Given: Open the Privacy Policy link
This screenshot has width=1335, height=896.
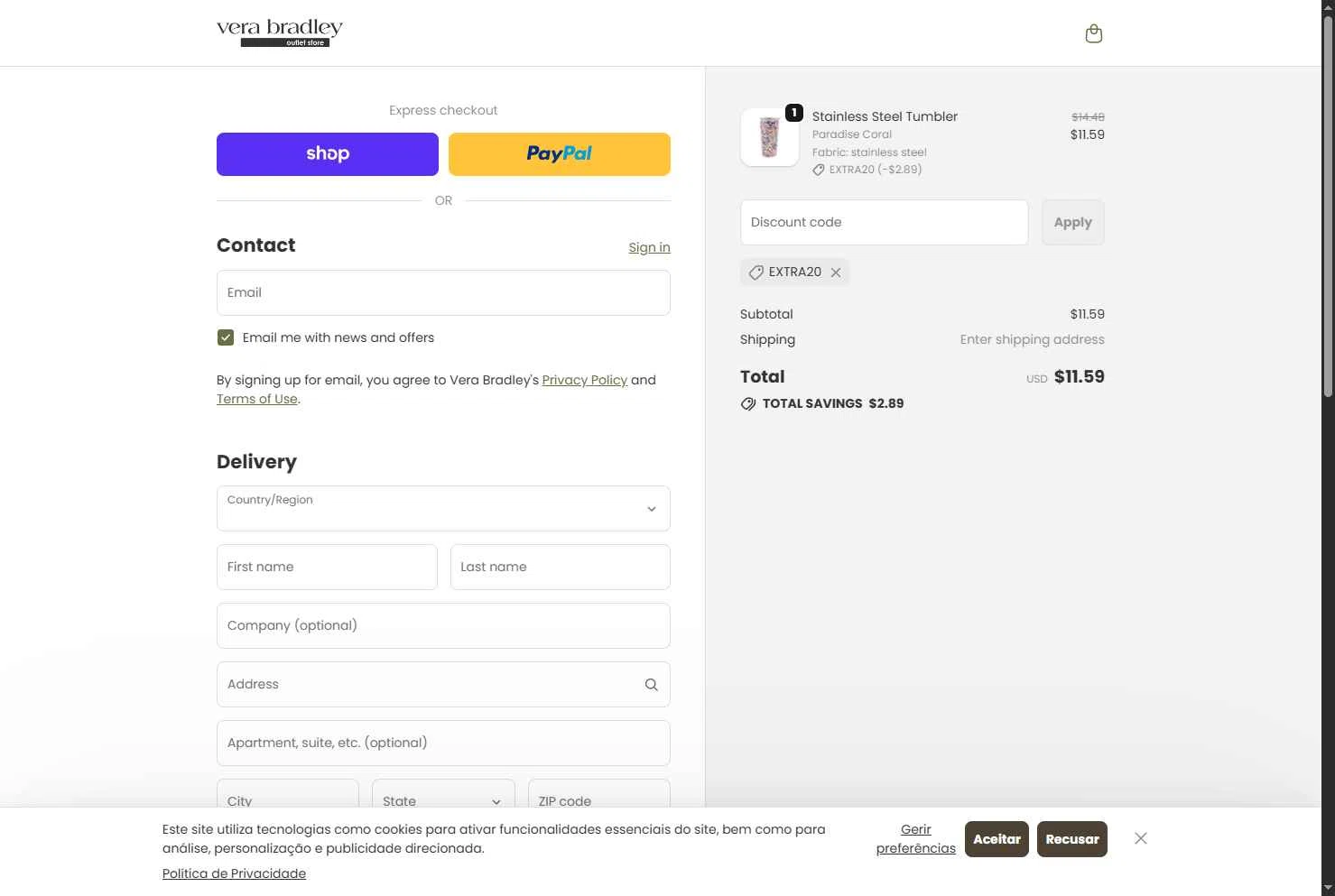Looking at the screenshot, I should pyautogui.click(x=584, y=380).
